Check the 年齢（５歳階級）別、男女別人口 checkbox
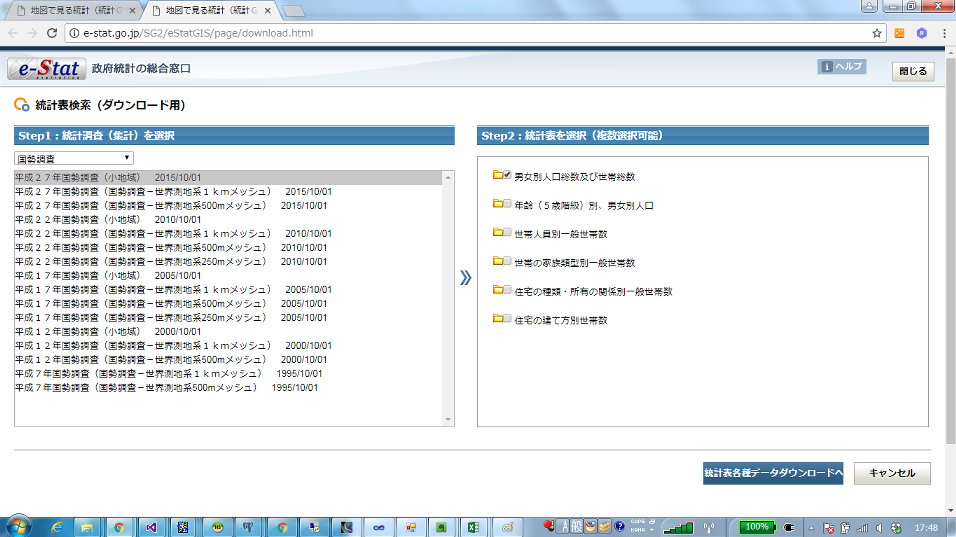The height and width of the screenshot is (537, 956). 508,205
